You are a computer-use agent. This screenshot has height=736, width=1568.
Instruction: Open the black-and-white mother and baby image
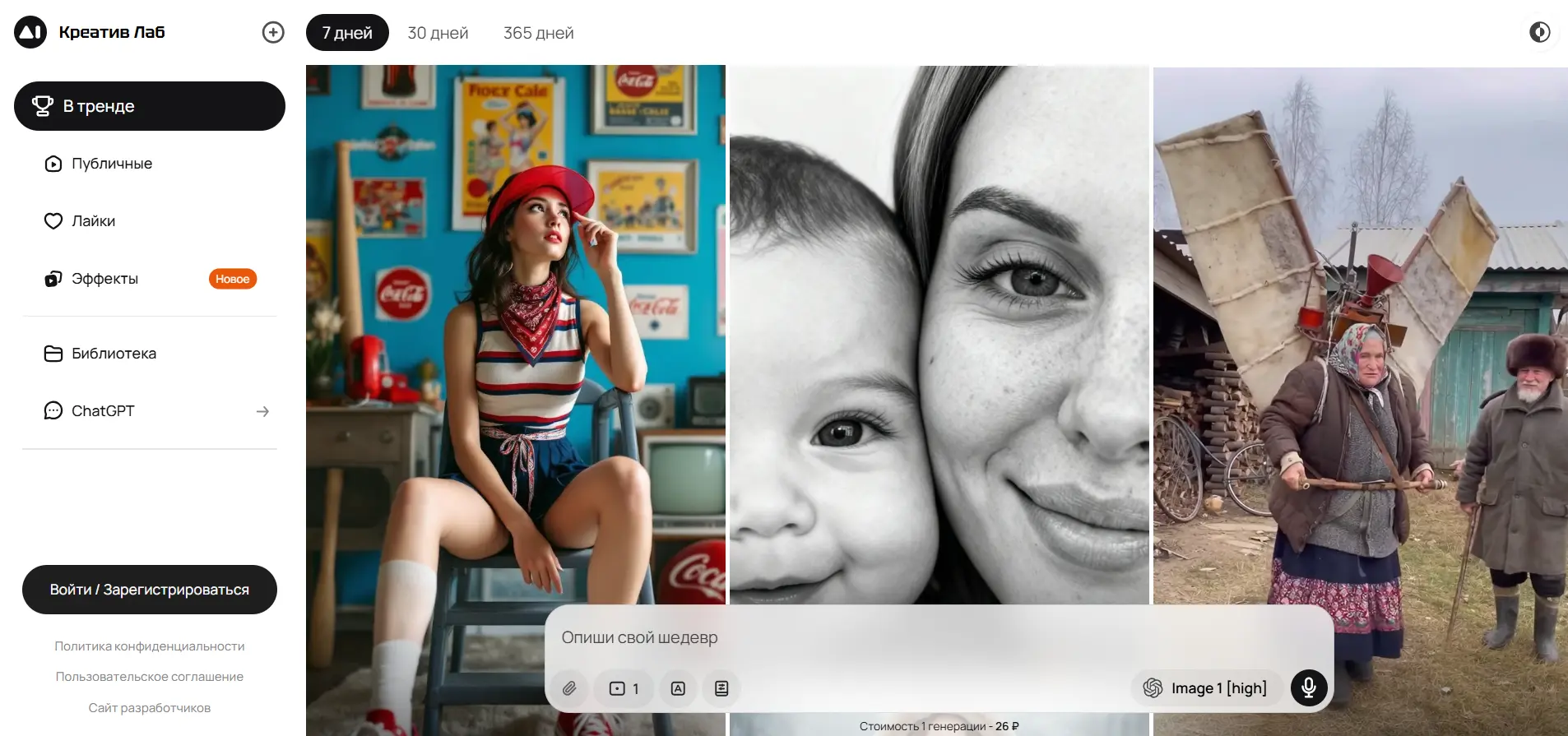tap(938, 329)
